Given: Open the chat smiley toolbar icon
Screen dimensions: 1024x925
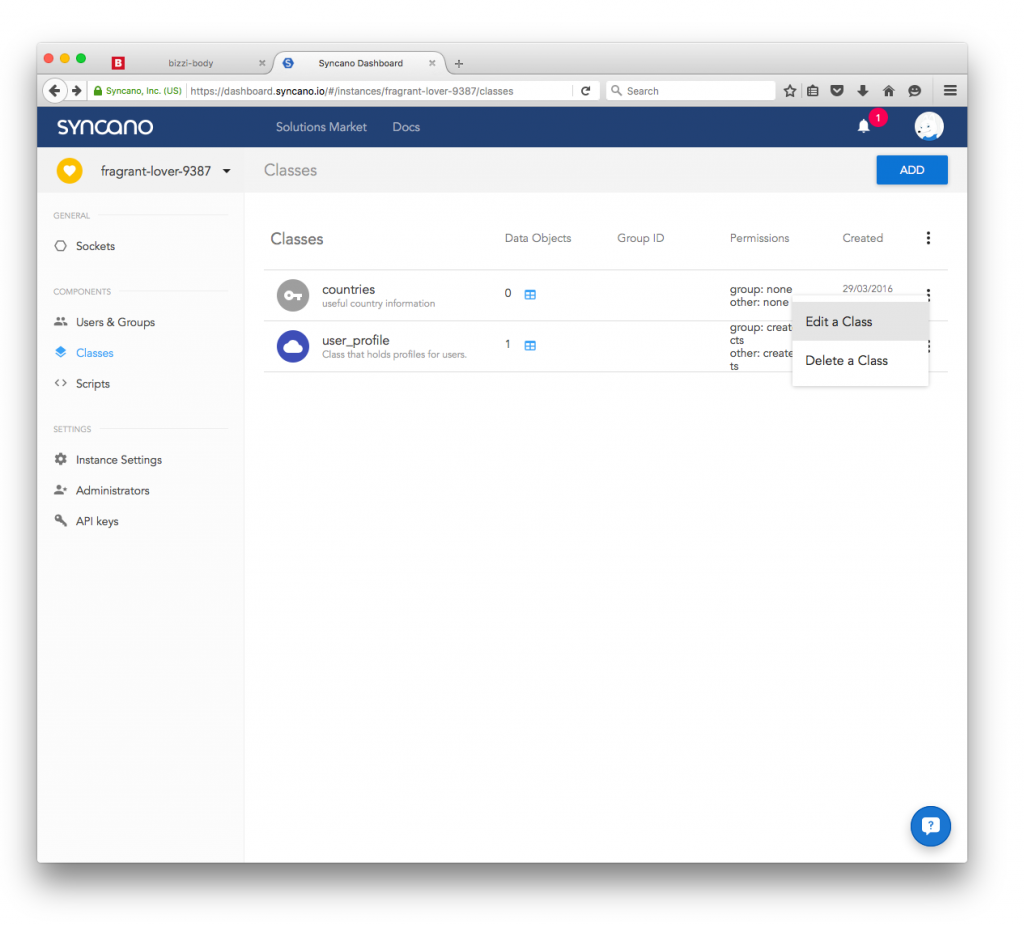Looking at the screenshot, I should (914, 91).
